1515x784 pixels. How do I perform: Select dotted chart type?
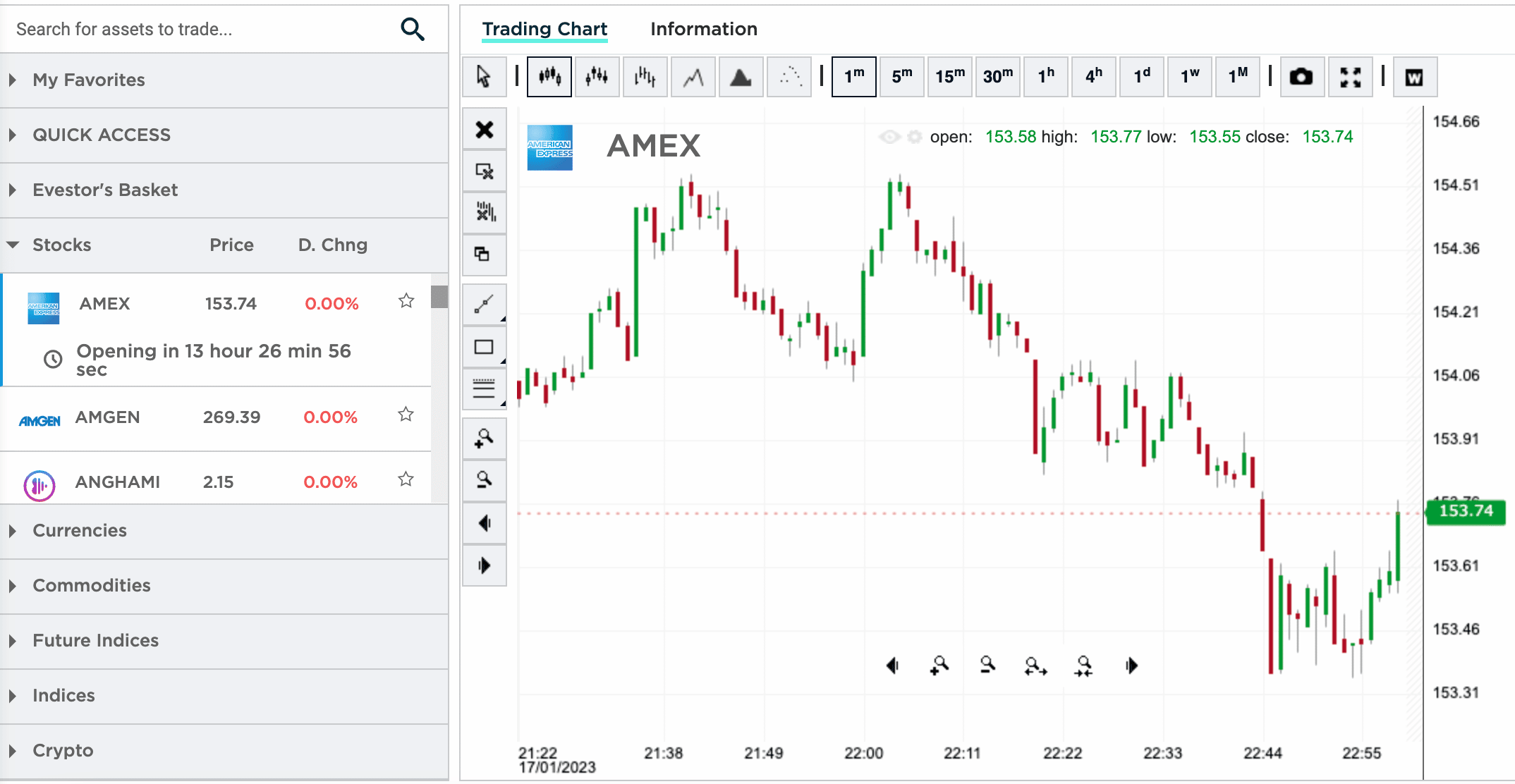tap(789, 76)
